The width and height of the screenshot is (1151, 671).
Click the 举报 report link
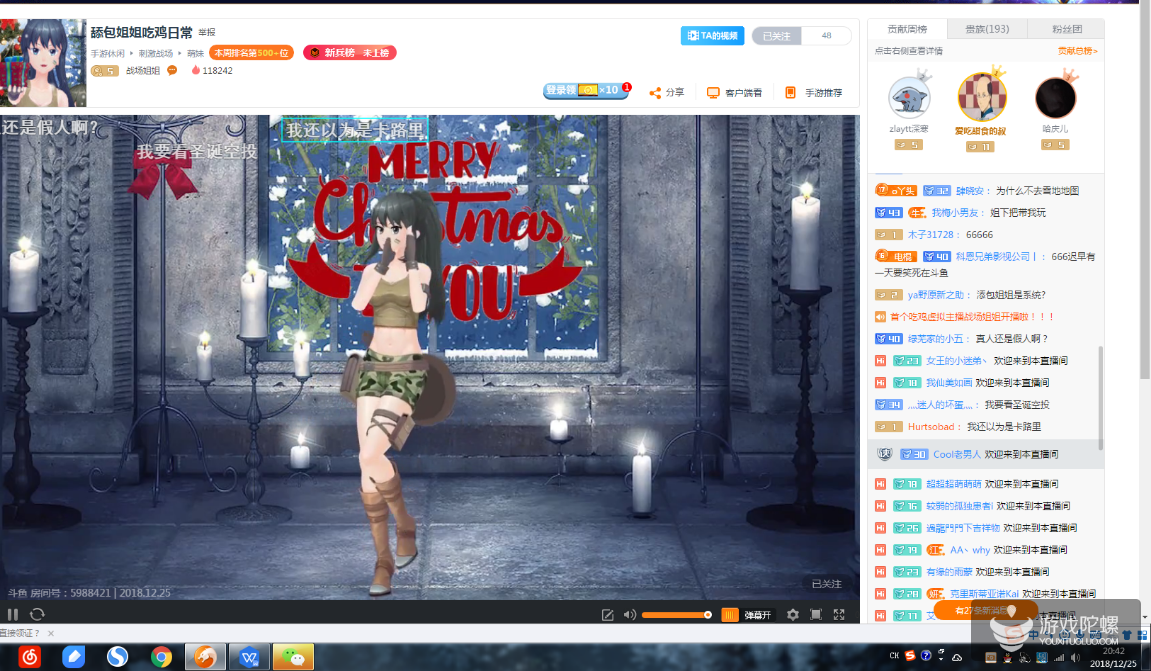(x=206, y=33)
